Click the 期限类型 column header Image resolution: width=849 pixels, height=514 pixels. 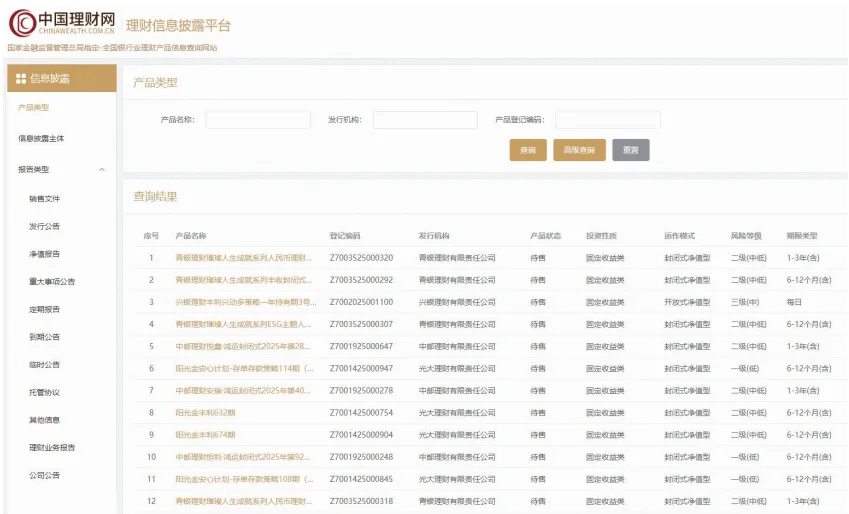(802, 236)
